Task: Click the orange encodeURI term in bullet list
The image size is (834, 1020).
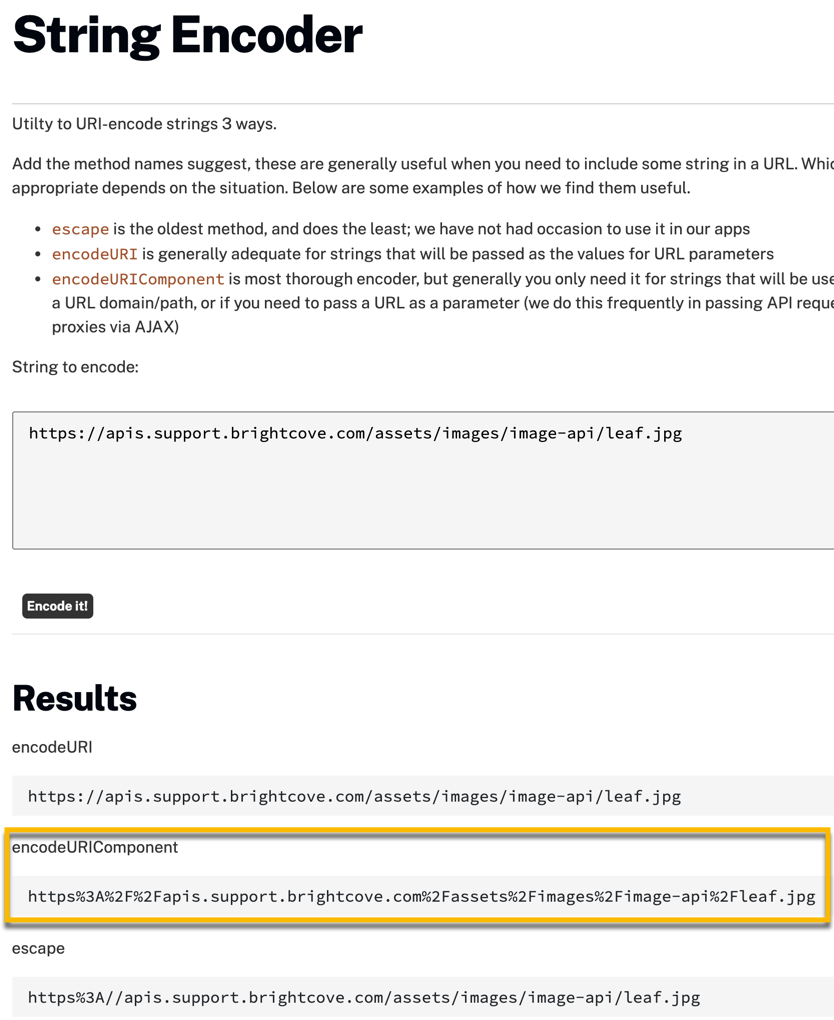Action: (94, 254)
